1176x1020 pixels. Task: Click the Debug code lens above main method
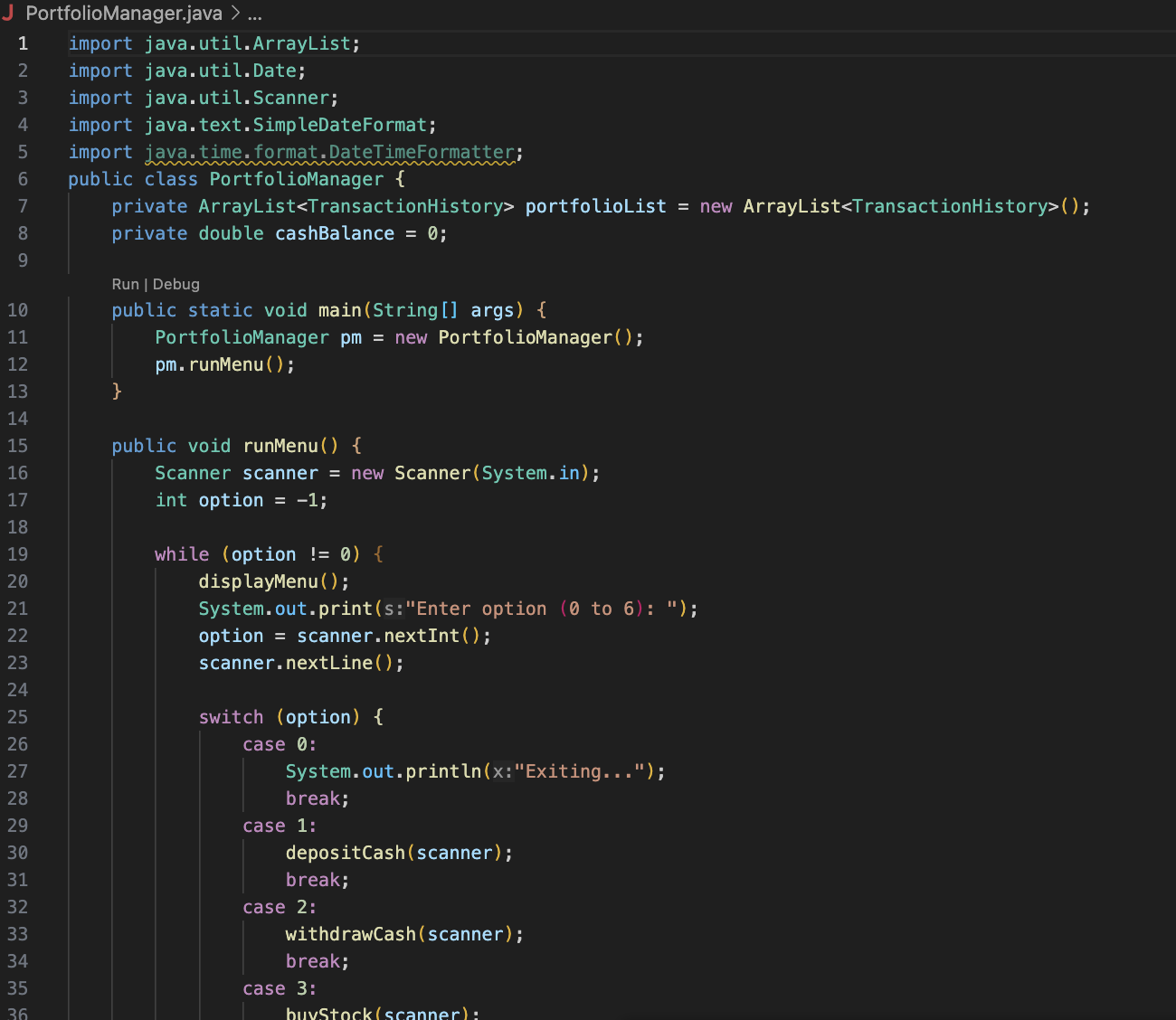(175, 283)
